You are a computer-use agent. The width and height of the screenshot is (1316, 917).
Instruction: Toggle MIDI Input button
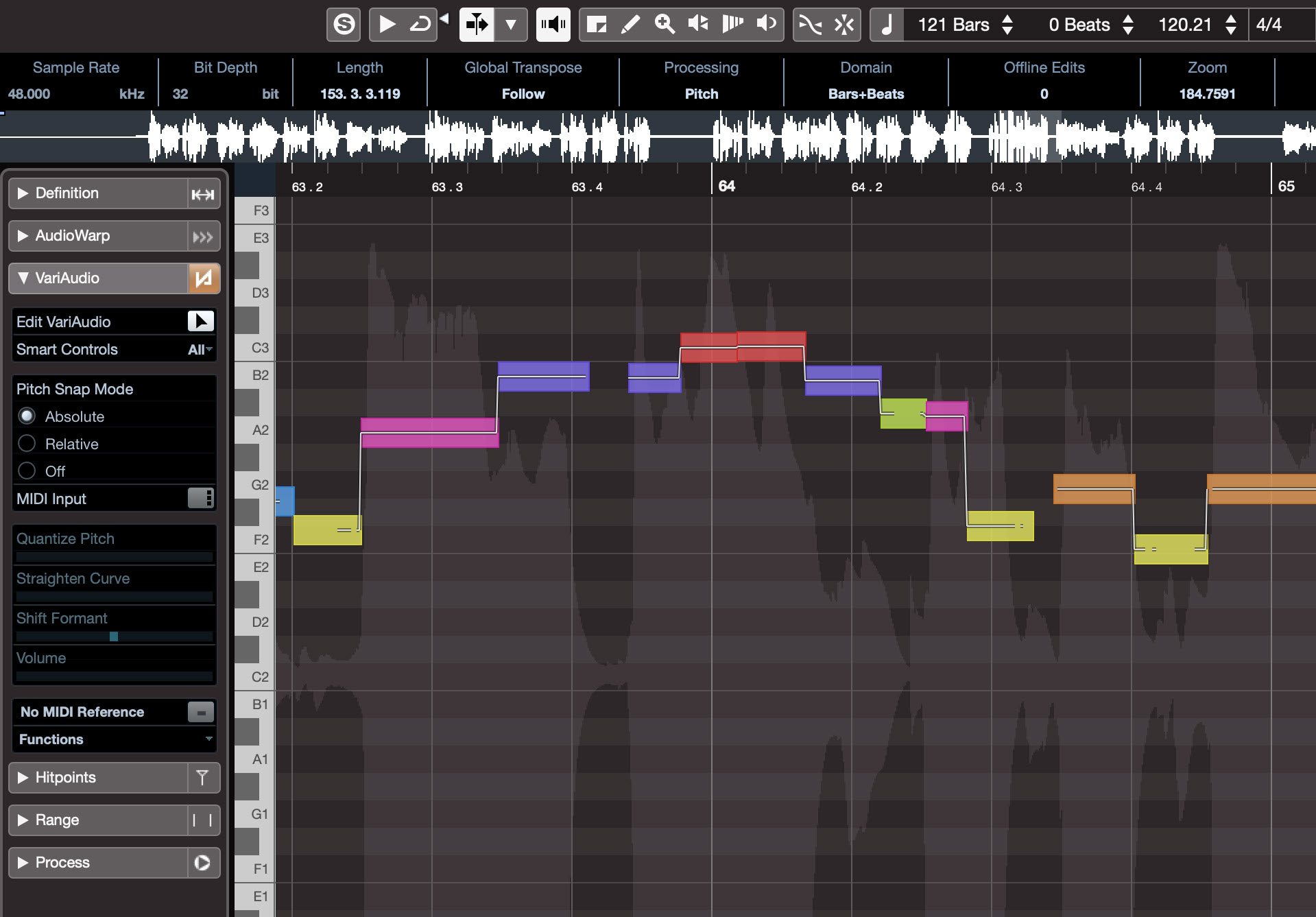(200, 499)
